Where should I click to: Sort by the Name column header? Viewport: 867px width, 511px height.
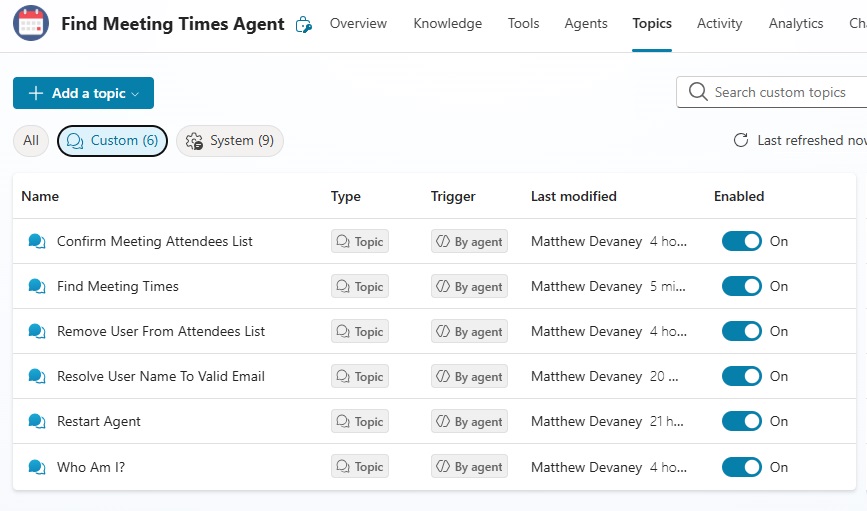coord(40,196)
